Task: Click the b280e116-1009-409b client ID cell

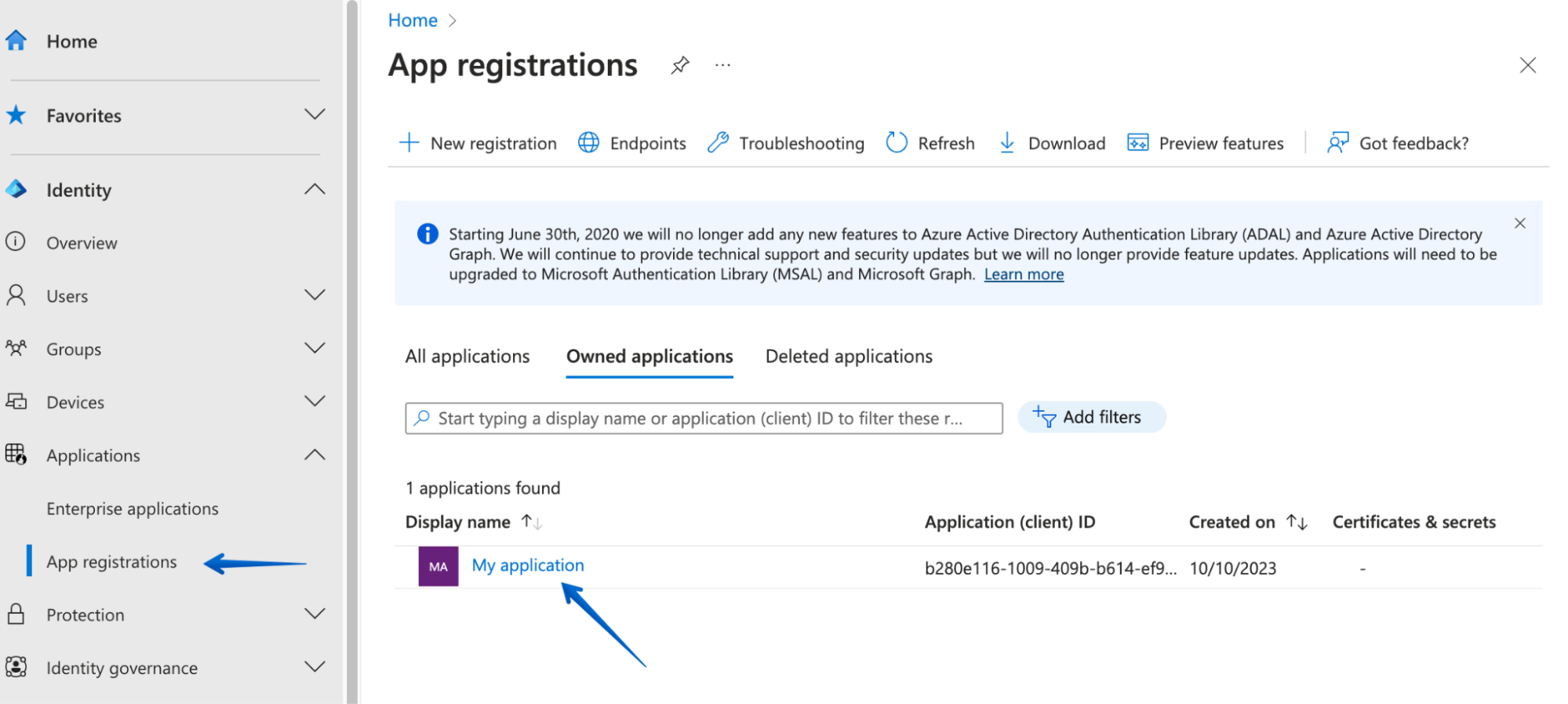Action: coord(1050,568)
